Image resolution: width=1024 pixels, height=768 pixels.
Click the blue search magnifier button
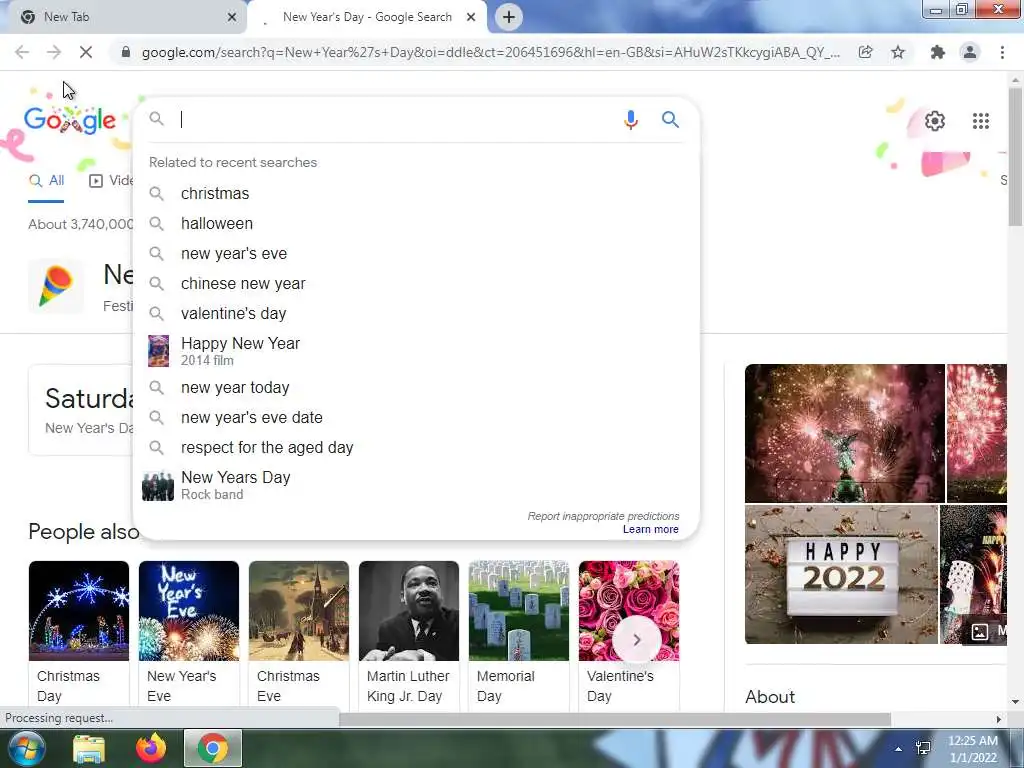[x=670, y=120]
